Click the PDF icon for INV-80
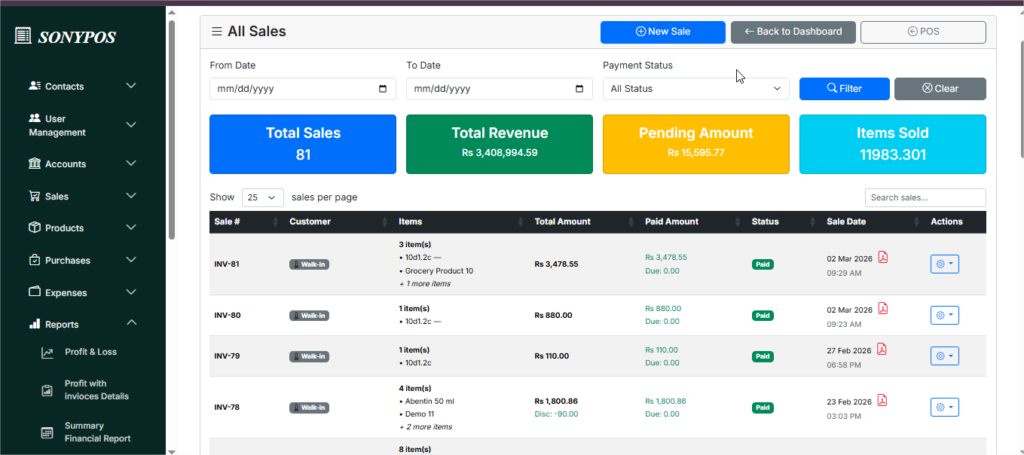1024x455 pixels. pyautogui.click(x=882, y=308)
